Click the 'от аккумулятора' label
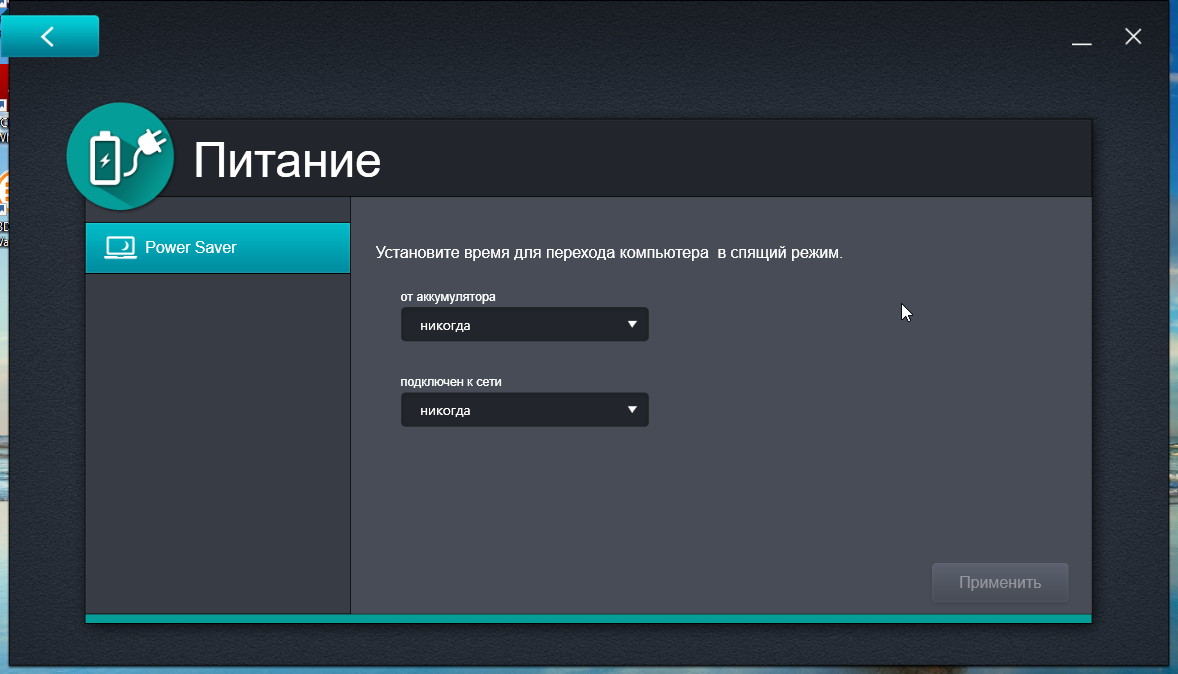 tap(448, 297)
